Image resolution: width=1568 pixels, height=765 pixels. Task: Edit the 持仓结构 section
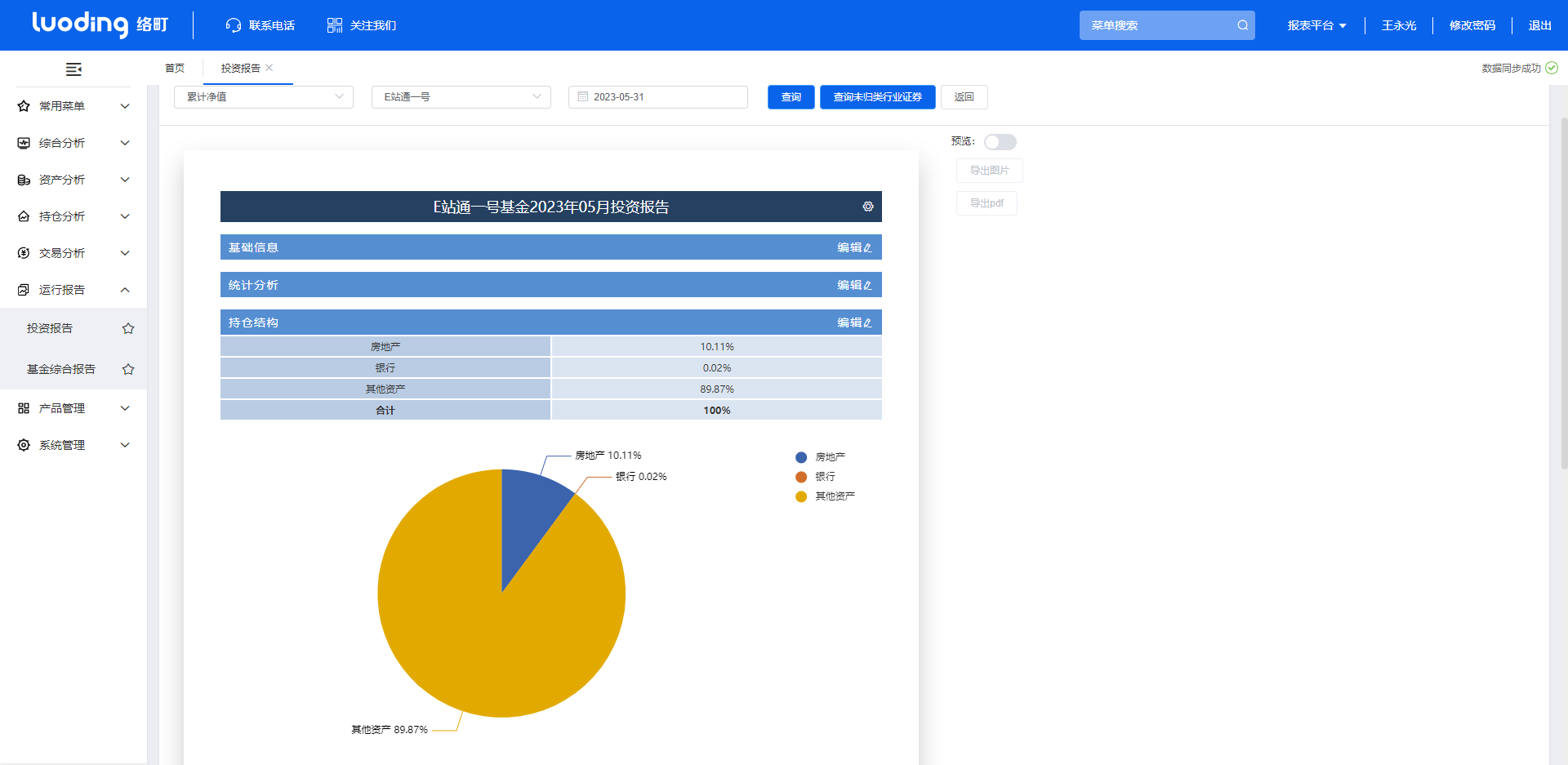point(854,322)
